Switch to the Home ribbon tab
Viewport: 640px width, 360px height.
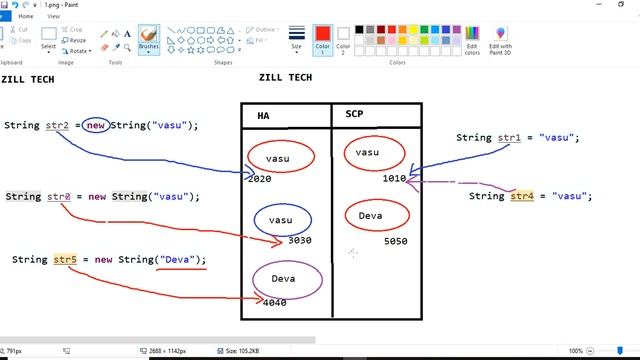click(26, 16)
